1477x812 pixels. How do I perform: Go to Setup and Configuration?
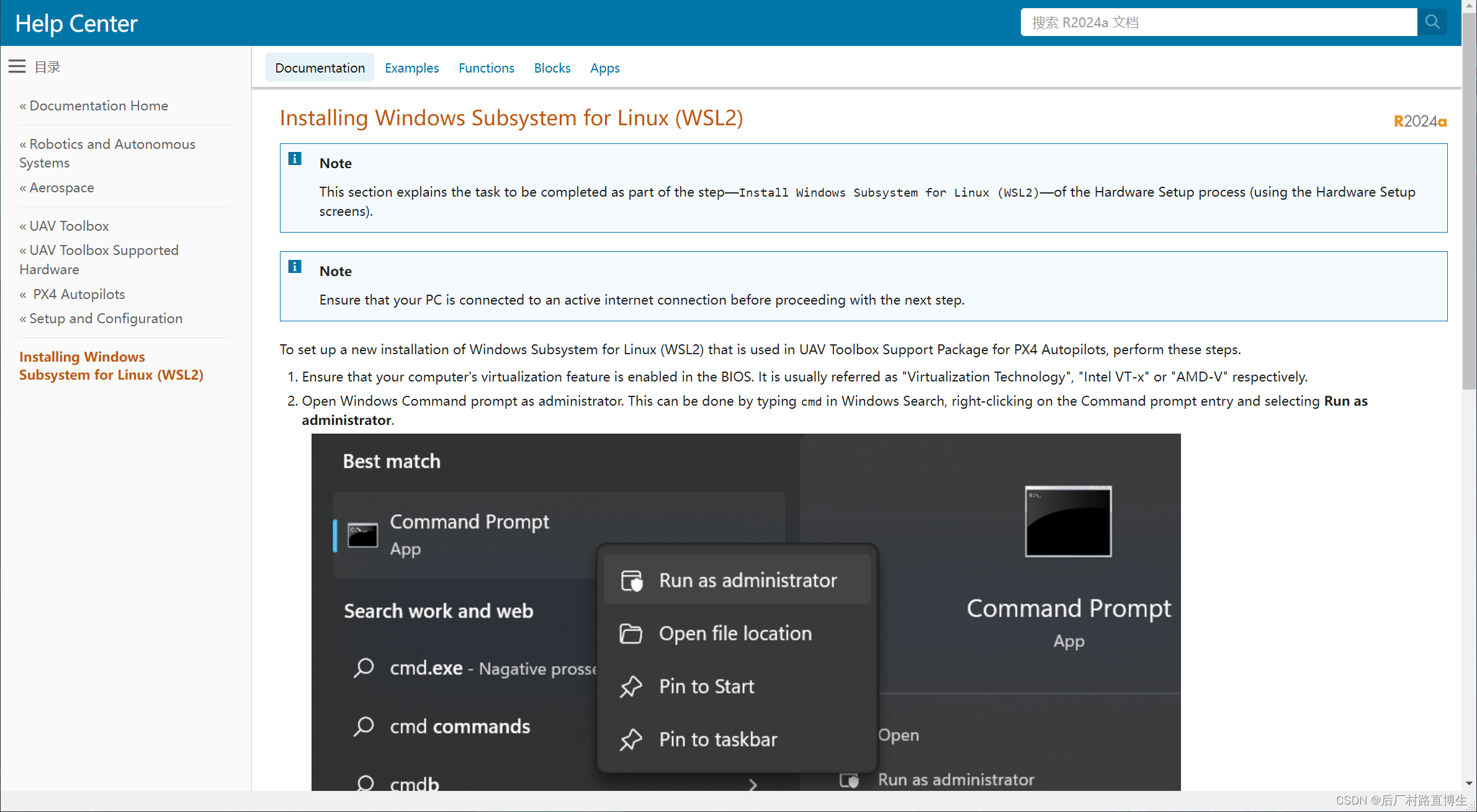point(105,318)
